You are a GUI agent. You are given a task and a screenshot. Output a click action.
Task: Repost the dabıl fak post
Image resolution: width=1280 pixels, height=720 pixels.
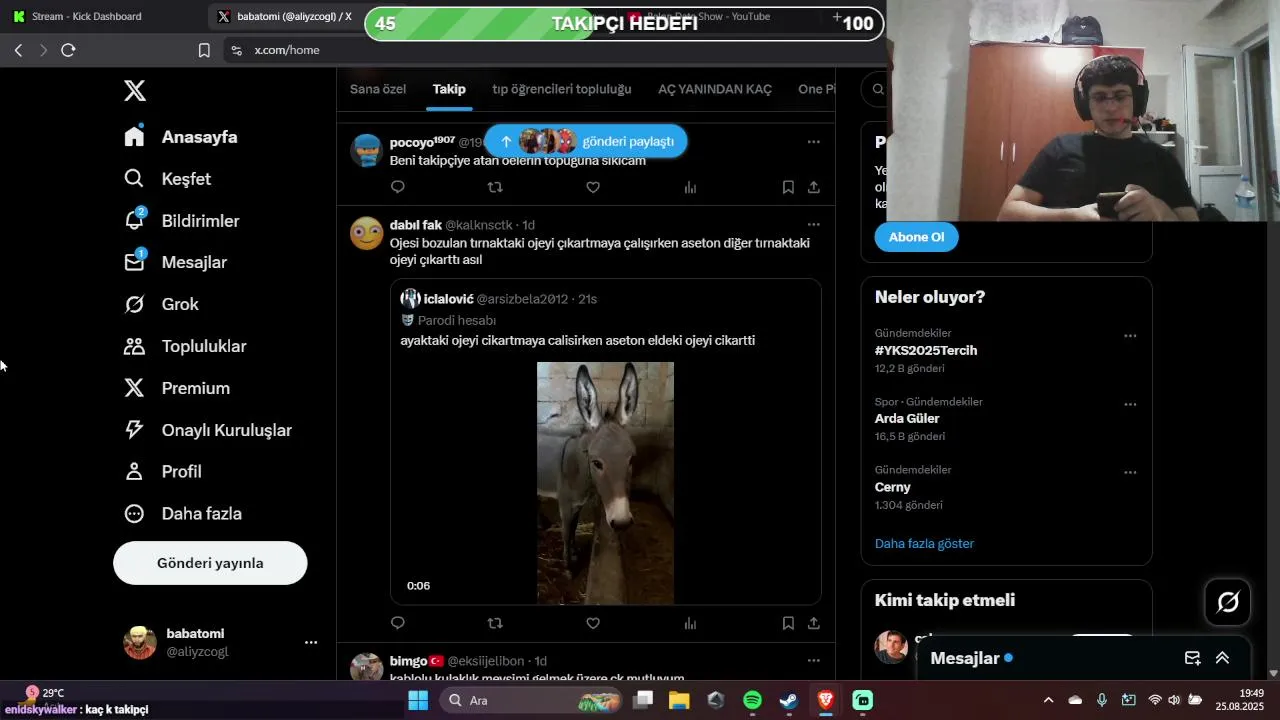click(x=495, y=623)
